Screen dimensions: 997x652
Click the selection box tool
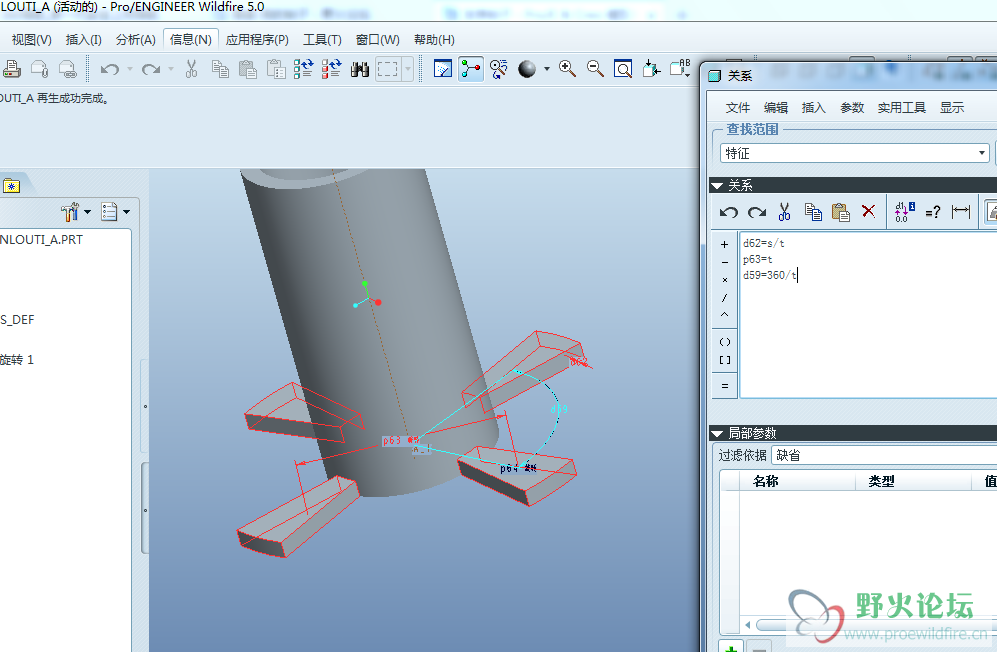pyautogui.click(x=388, y=69)
